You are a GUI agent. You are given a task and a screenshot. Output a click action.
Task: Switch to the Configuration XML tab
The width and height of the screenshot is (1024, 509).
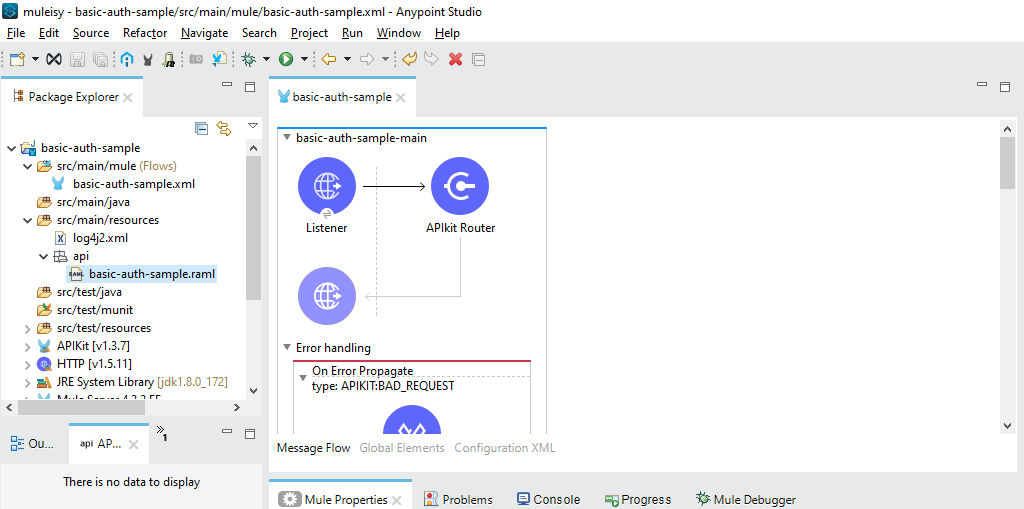tap(504, 448)
